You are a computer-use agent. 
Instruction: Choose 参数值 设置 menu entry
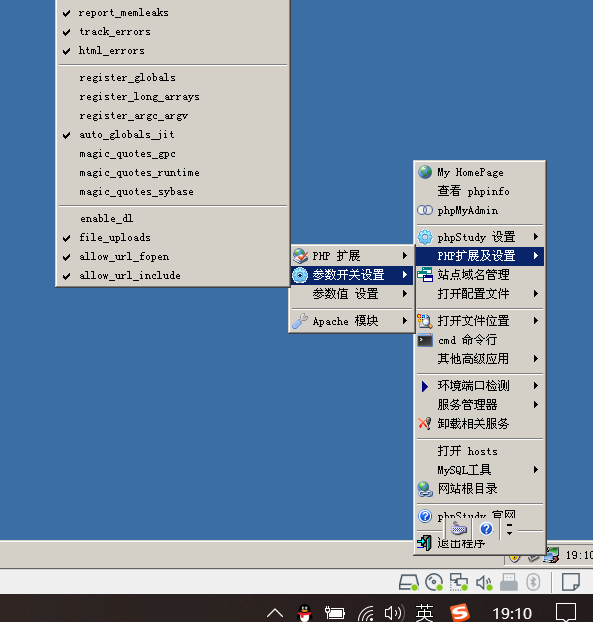(352, 294)
